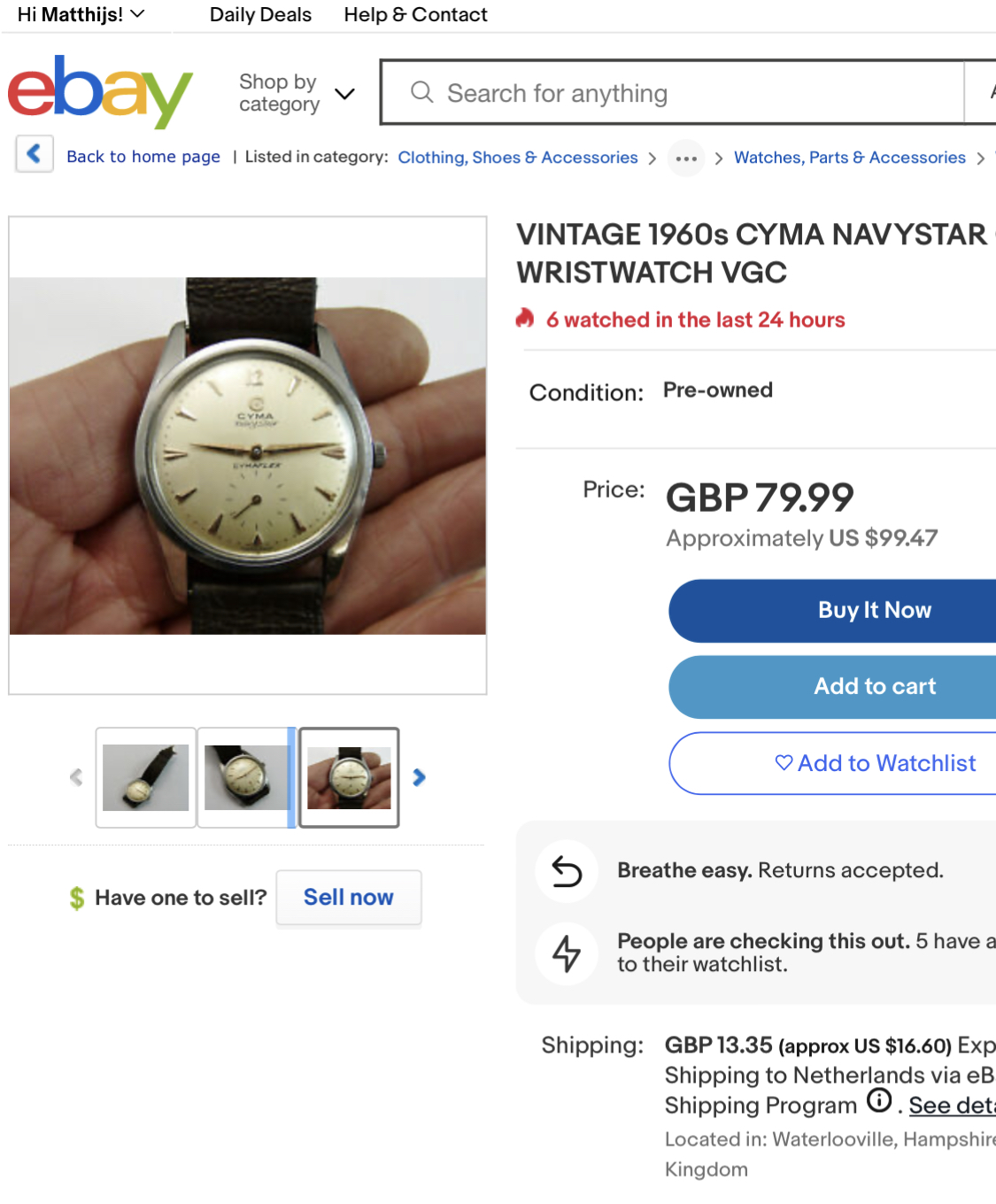The width and height of the screenshot is (996, 1204).
Task: Add item to Watchlist
Action: point(874,763)
